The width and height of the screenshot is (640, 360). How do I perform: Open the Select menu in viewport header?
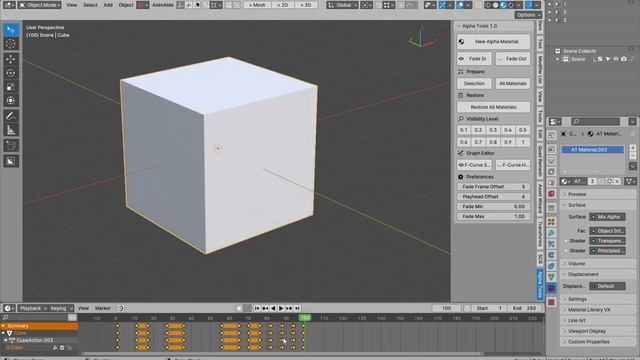point(90,5)
